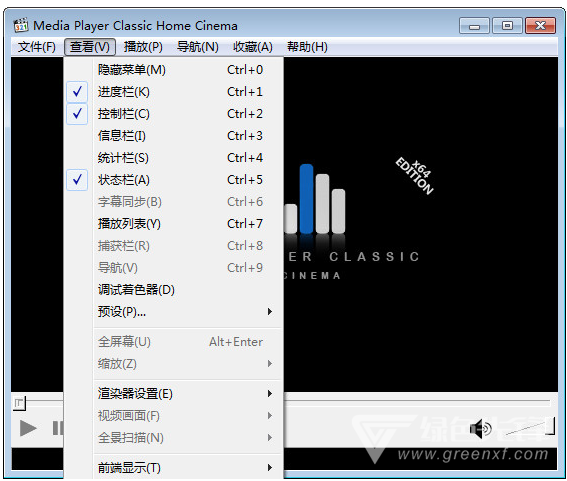Open the 播放(P) menu
Screen dimensions: 567x481
point(143,47)
